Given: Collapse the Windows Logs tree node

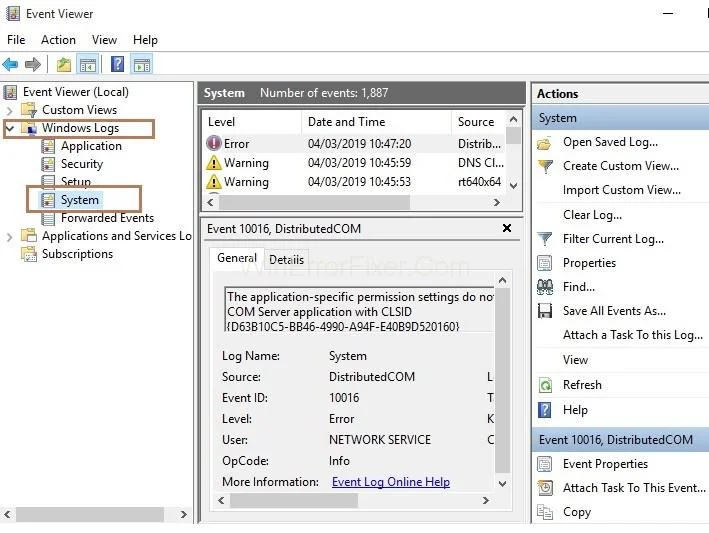Looking at the screenshot, I should pos(10,128).
